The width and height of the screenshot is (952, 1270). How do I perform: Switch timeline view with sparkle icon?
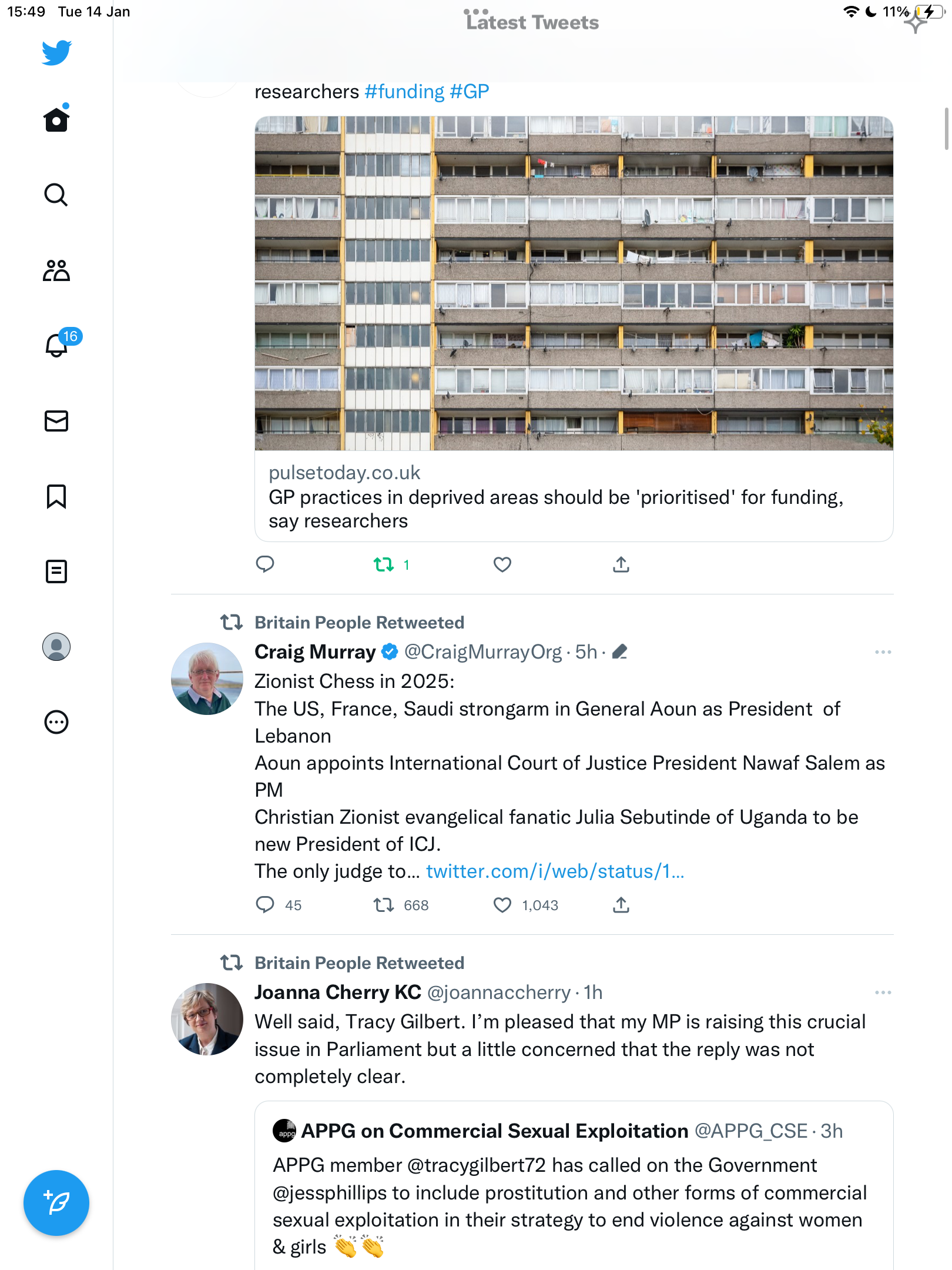click(915, 22)
